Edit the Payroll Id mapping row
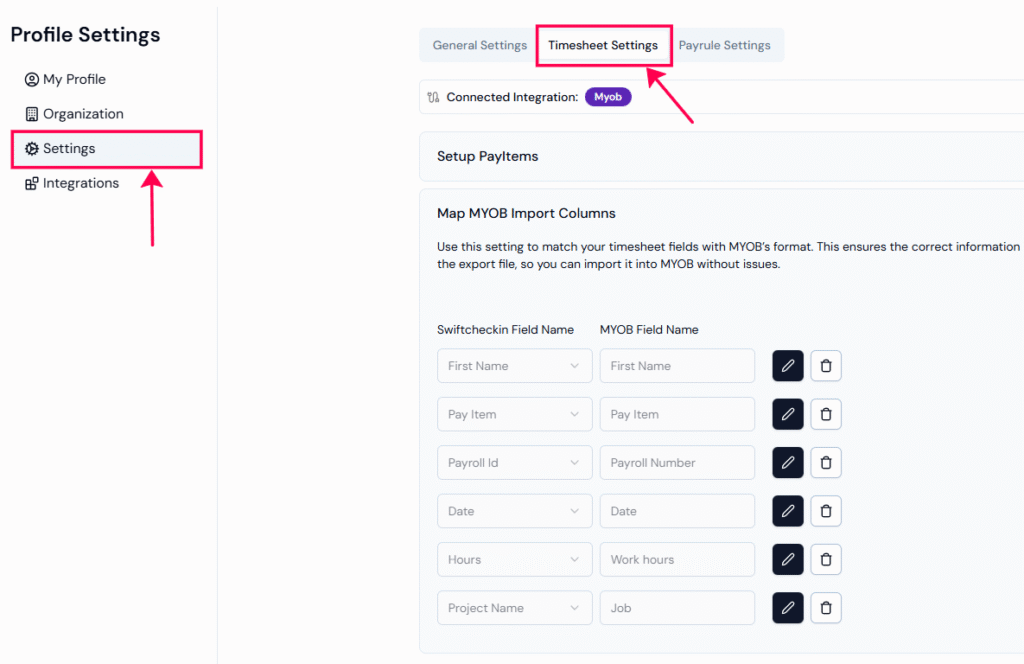The image size is (1024, 664). pos(788,463)
